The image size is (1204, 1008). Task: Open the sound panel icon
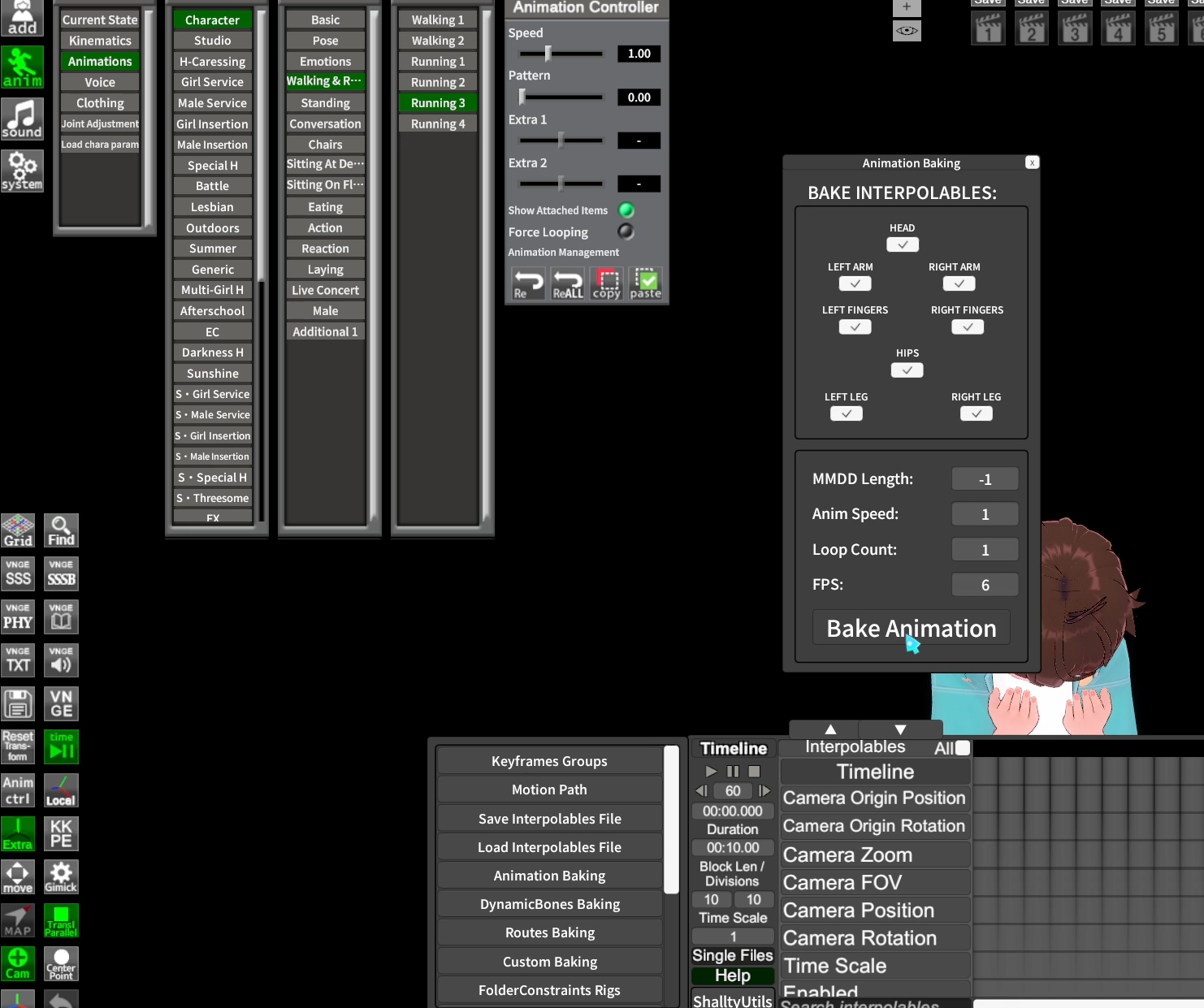coord(22,119)
